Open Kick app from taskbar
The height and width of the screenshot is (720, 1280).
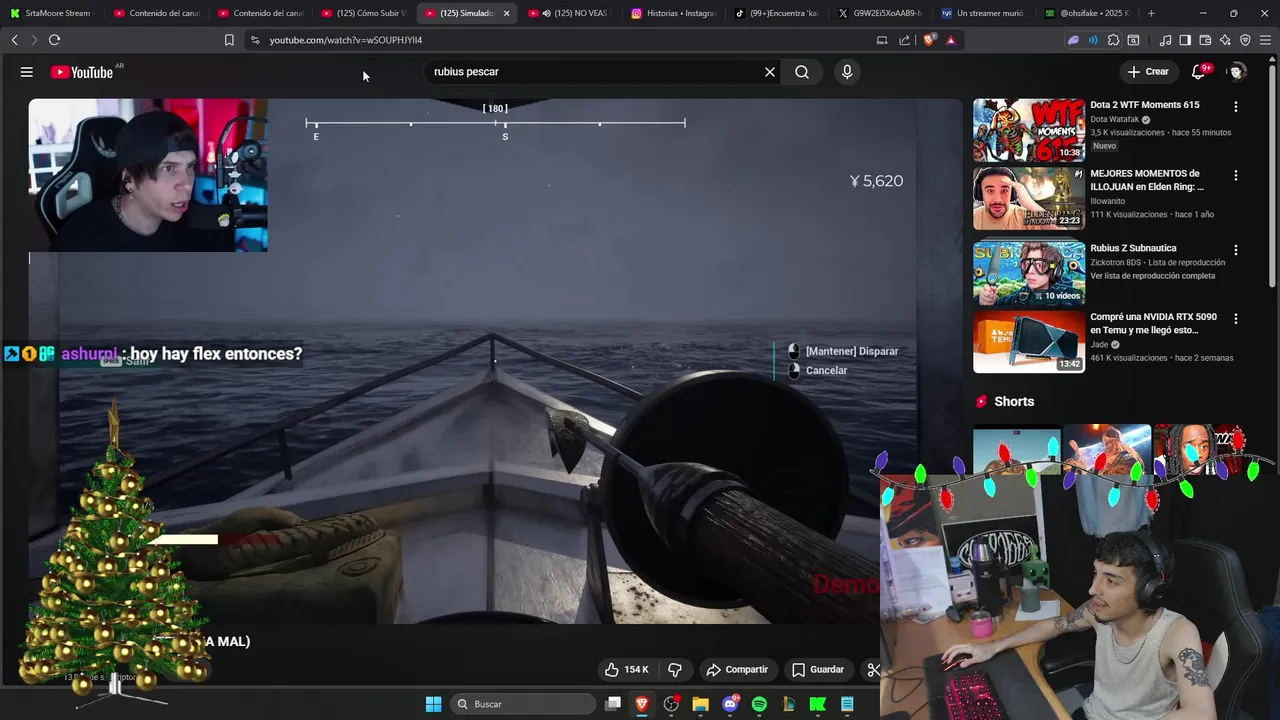(x=817, y=704)
